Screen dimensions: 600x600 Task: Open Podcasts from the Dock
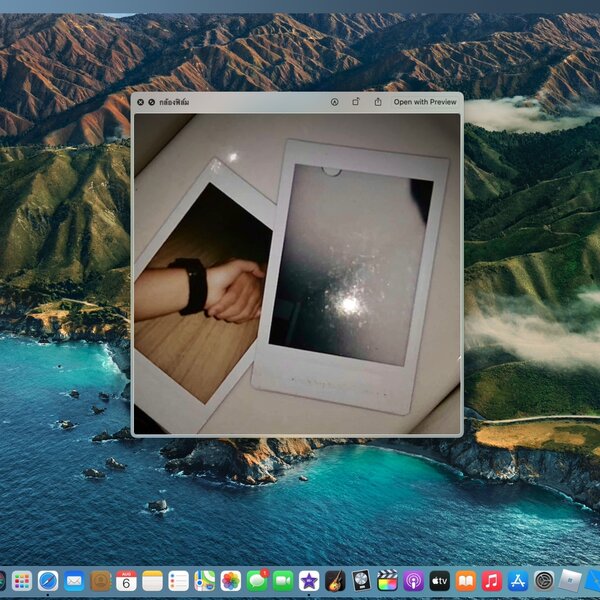[414, 581]
